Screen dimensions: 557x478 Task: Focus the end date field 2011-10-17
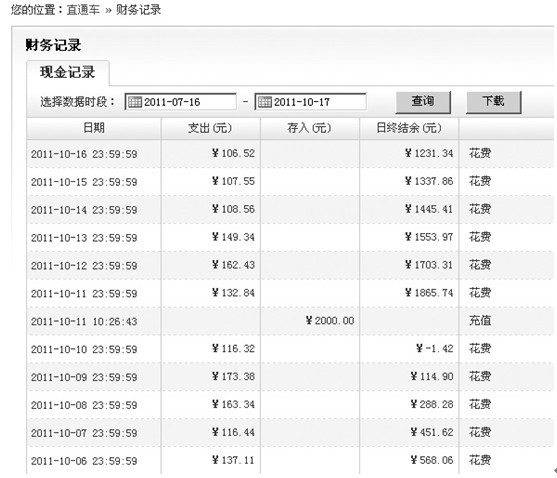coord(310,102)
